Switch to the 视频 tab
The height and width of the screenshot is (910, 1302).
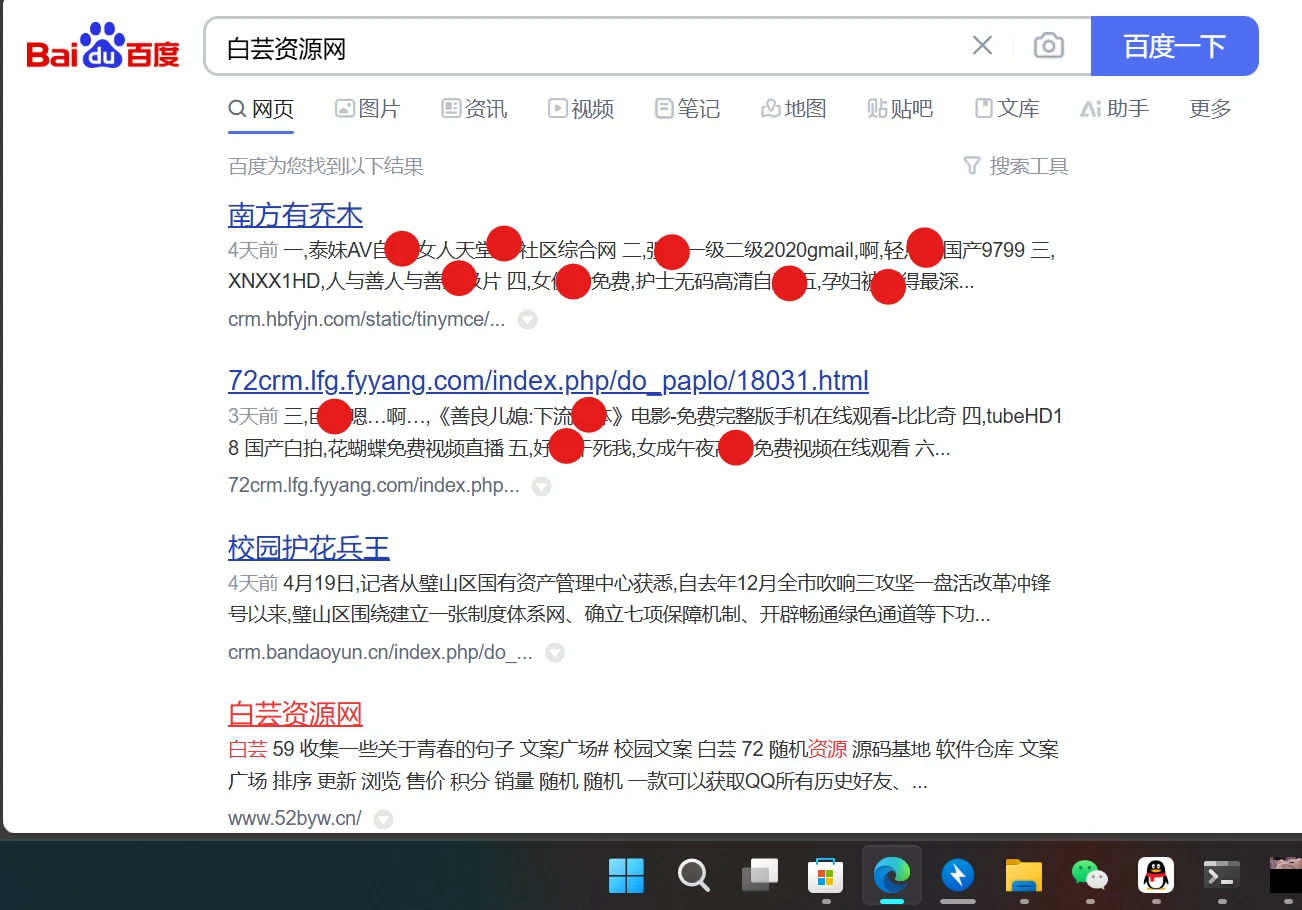pos(581,109)
